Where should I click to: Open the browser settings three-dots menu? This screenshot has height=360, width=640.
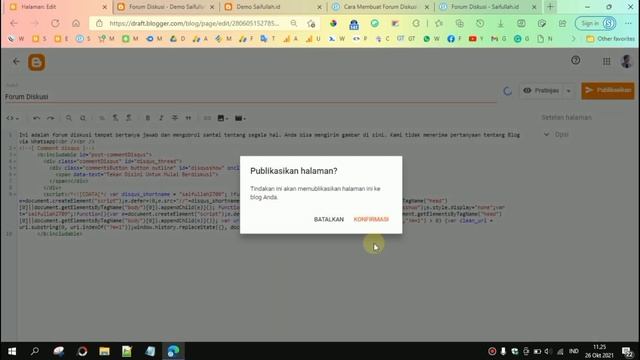point(628,24)
